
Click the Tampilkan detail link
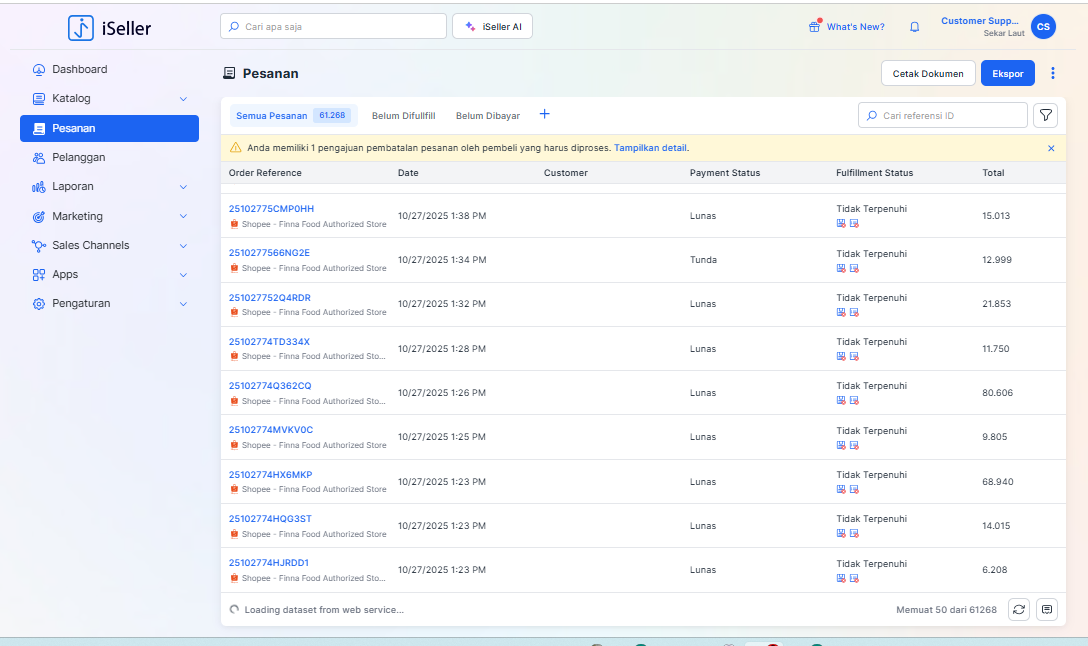coord(650,148)
